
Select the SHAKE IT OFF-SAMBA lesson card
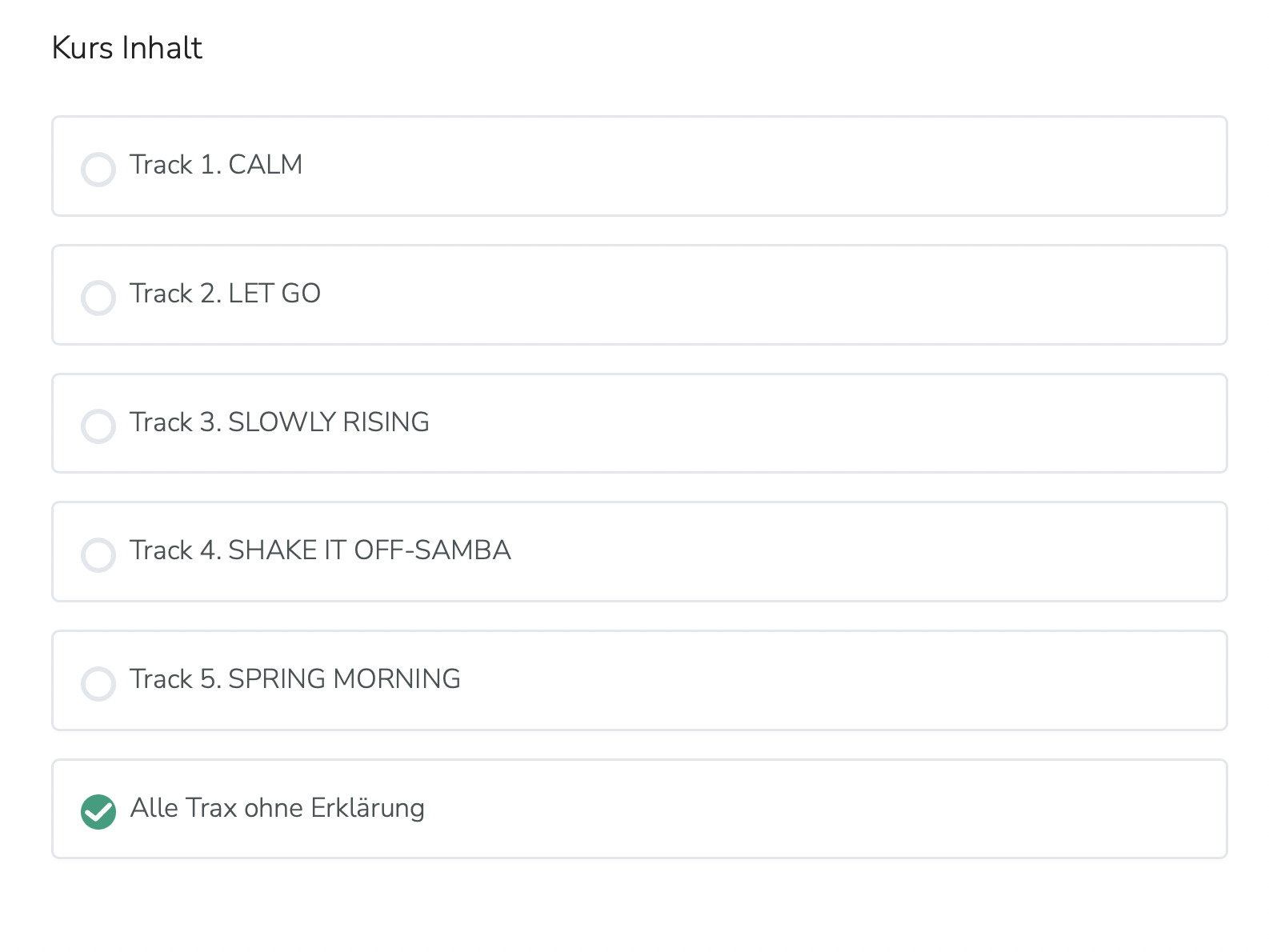tap(639, 552)
